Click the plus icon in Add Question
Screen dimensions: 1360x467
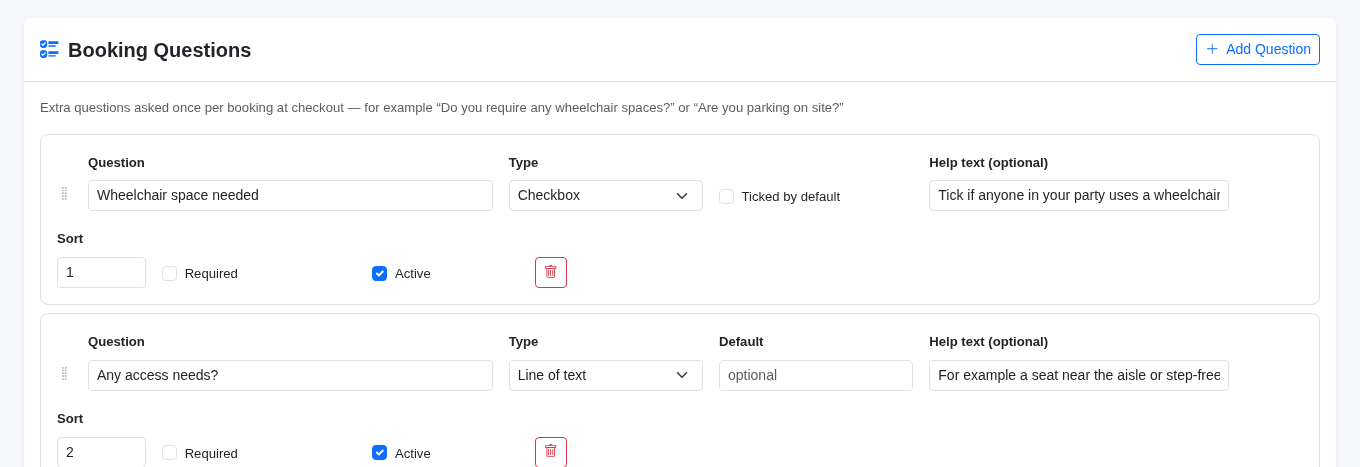pos(1212,49)
